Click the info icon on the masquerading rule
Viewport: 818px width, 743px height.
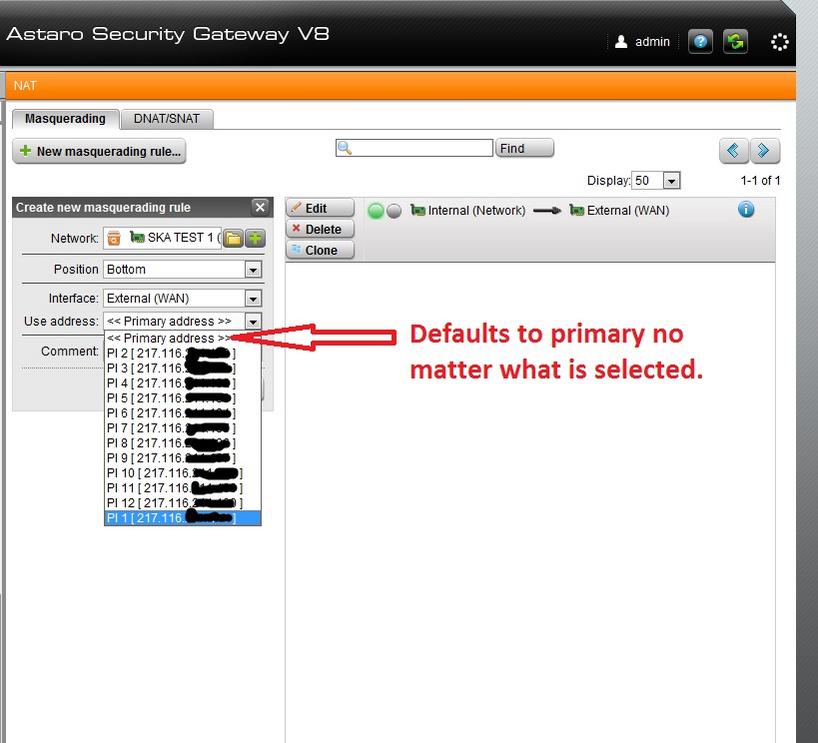(746, 209)
